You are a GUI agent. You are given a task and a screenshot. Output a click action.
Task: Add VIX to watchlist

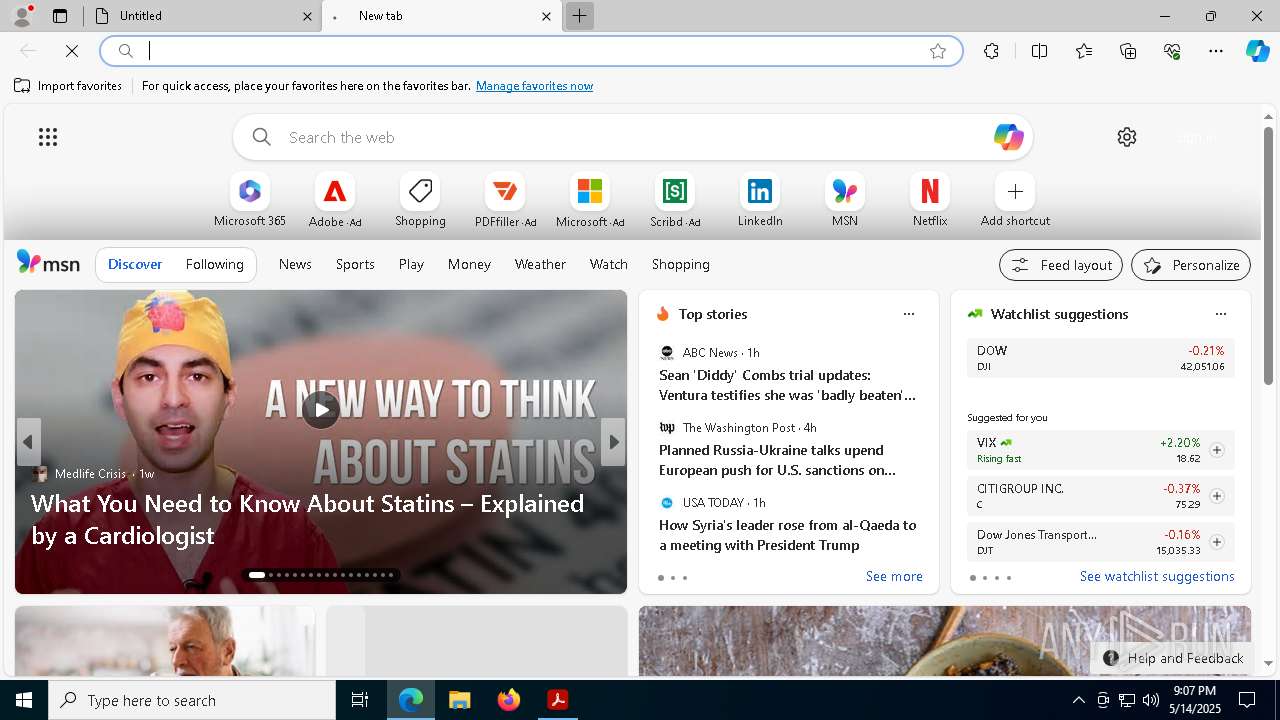pyautogui.click(x=1217, y=450)
